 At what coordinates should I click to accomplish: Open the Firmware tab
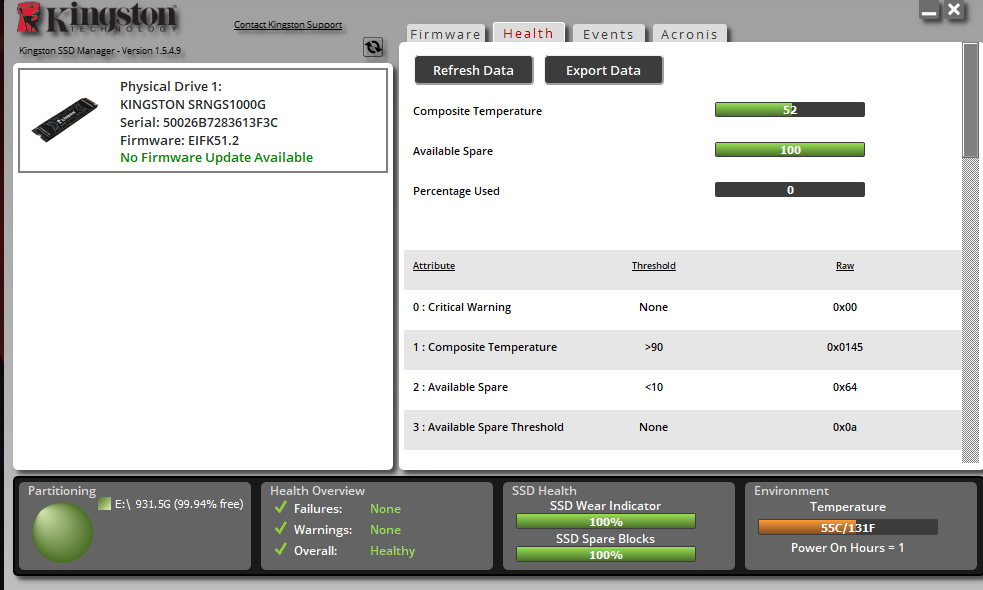pyautogui.click(x=445, y=34)
